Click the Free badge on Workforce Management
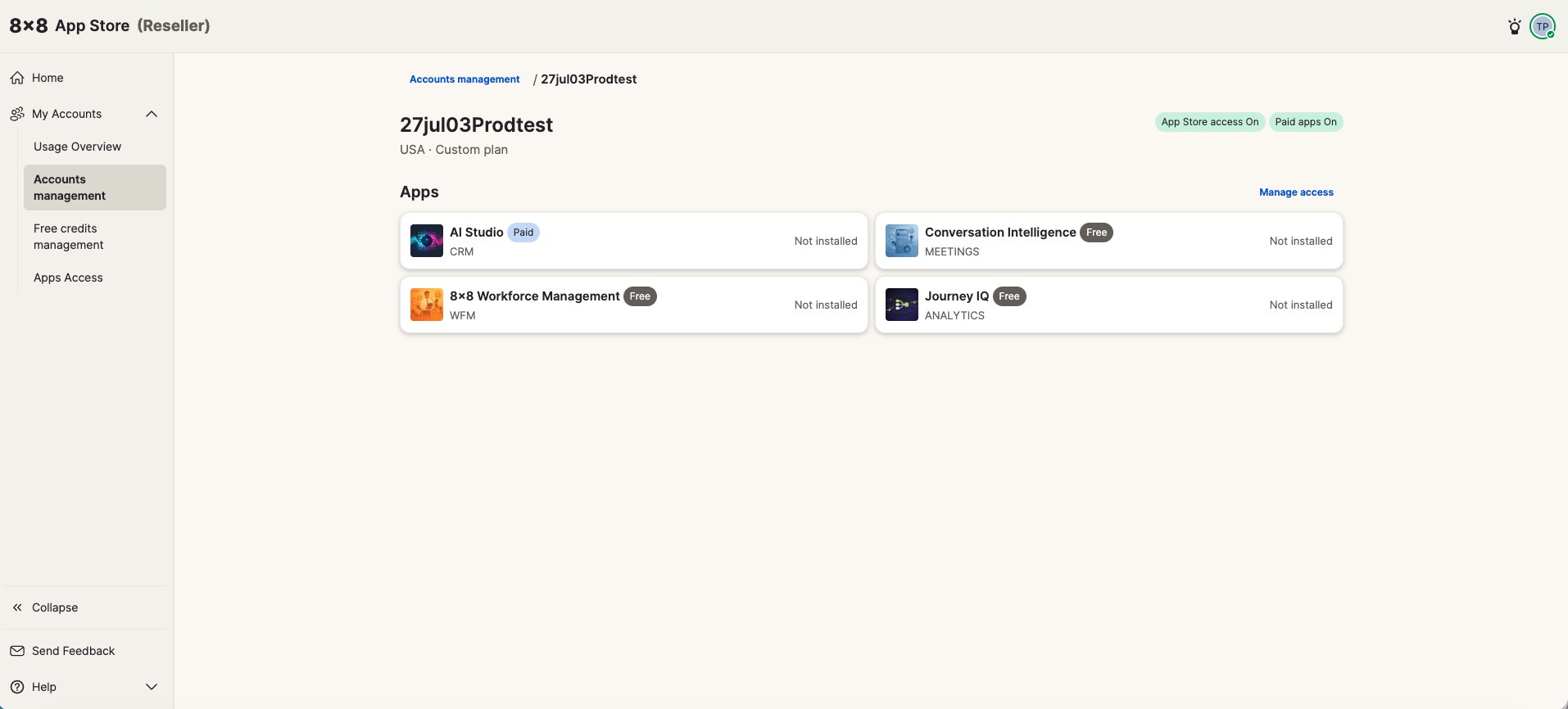Image resolution: width=1568 pixels, height=709 pixels. click(x=640, y=296)
